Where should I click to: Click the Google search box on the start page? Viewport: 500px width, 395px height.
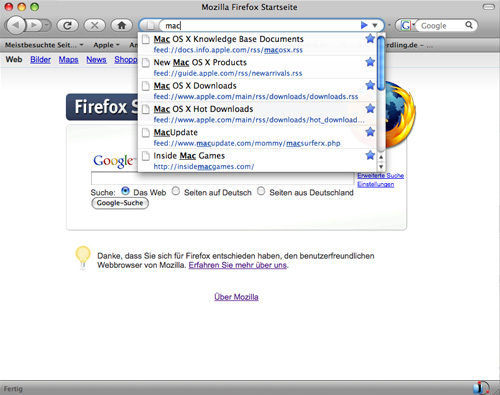click(x=222, y=178)
